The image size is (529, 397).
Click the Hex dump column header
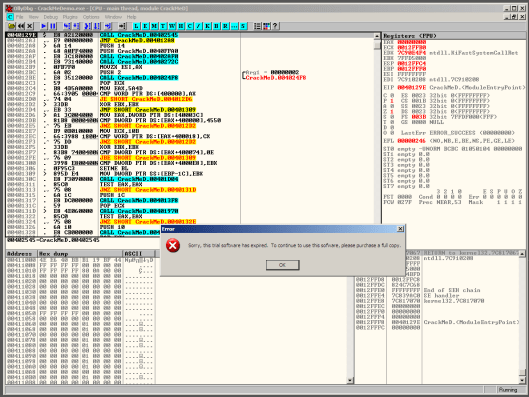[80, 254]
